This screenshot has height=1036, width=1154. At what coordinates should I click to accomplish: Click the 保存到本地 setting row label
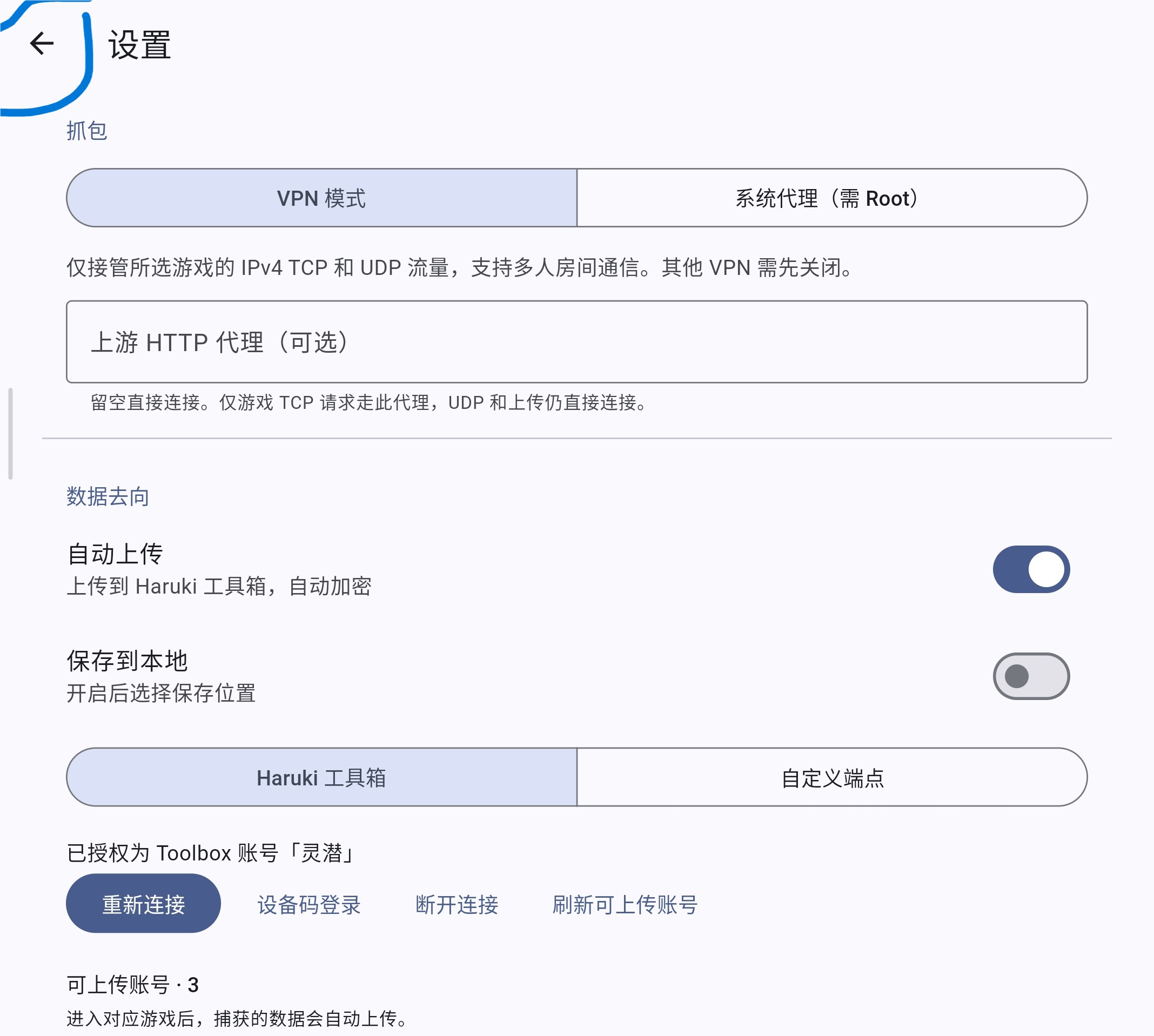pyautogui.click(x=127, y=661)
